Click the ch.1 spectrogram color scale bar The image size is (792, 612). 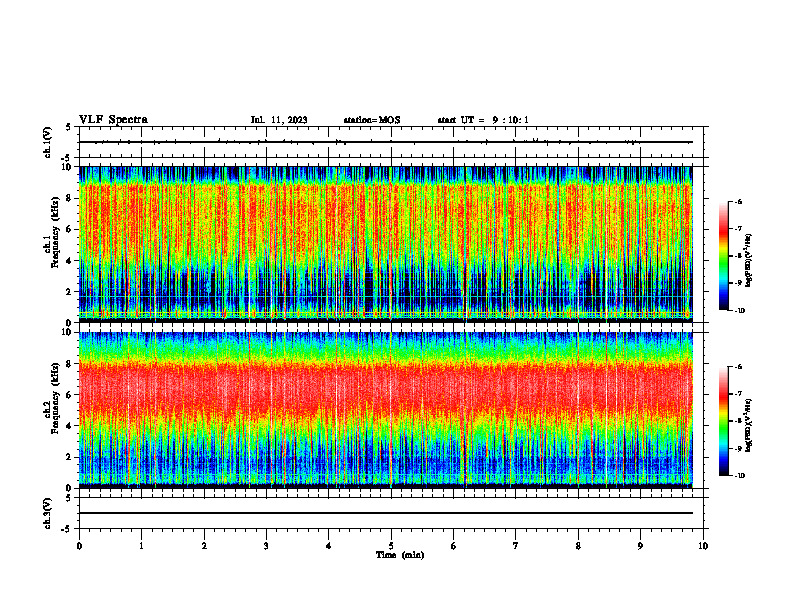pyautogui.click(x=723, y=256)
